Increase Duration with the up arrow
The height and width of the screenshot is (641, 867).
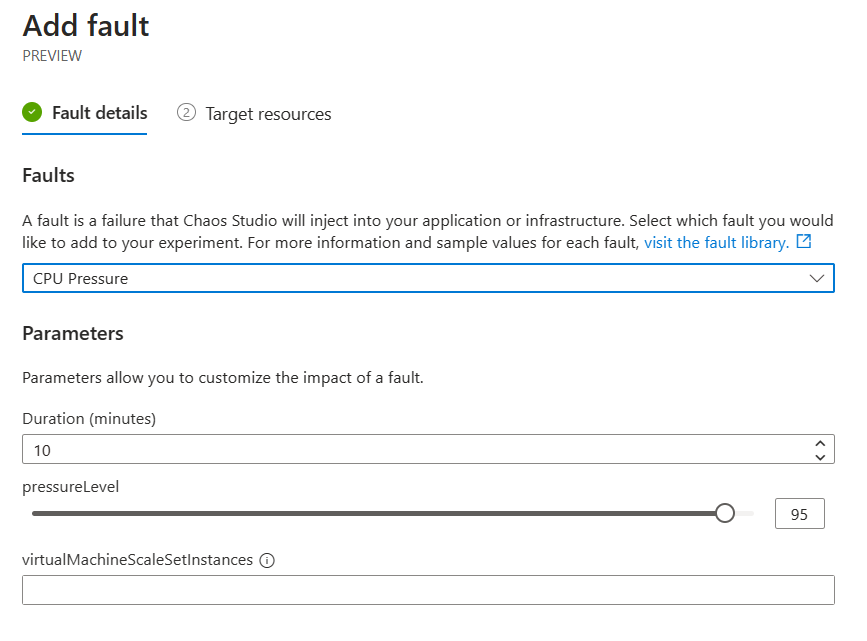pyautogui.click(x=820, y=443)
